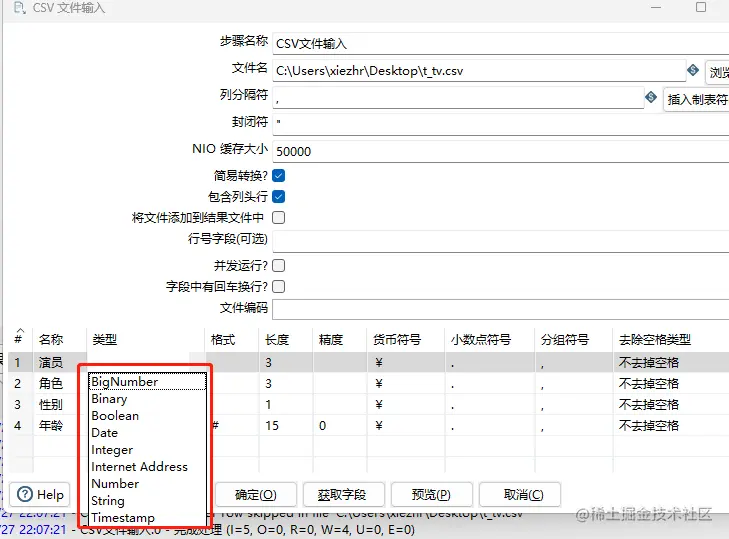Click the 获取字段 button

coord(344,494)
